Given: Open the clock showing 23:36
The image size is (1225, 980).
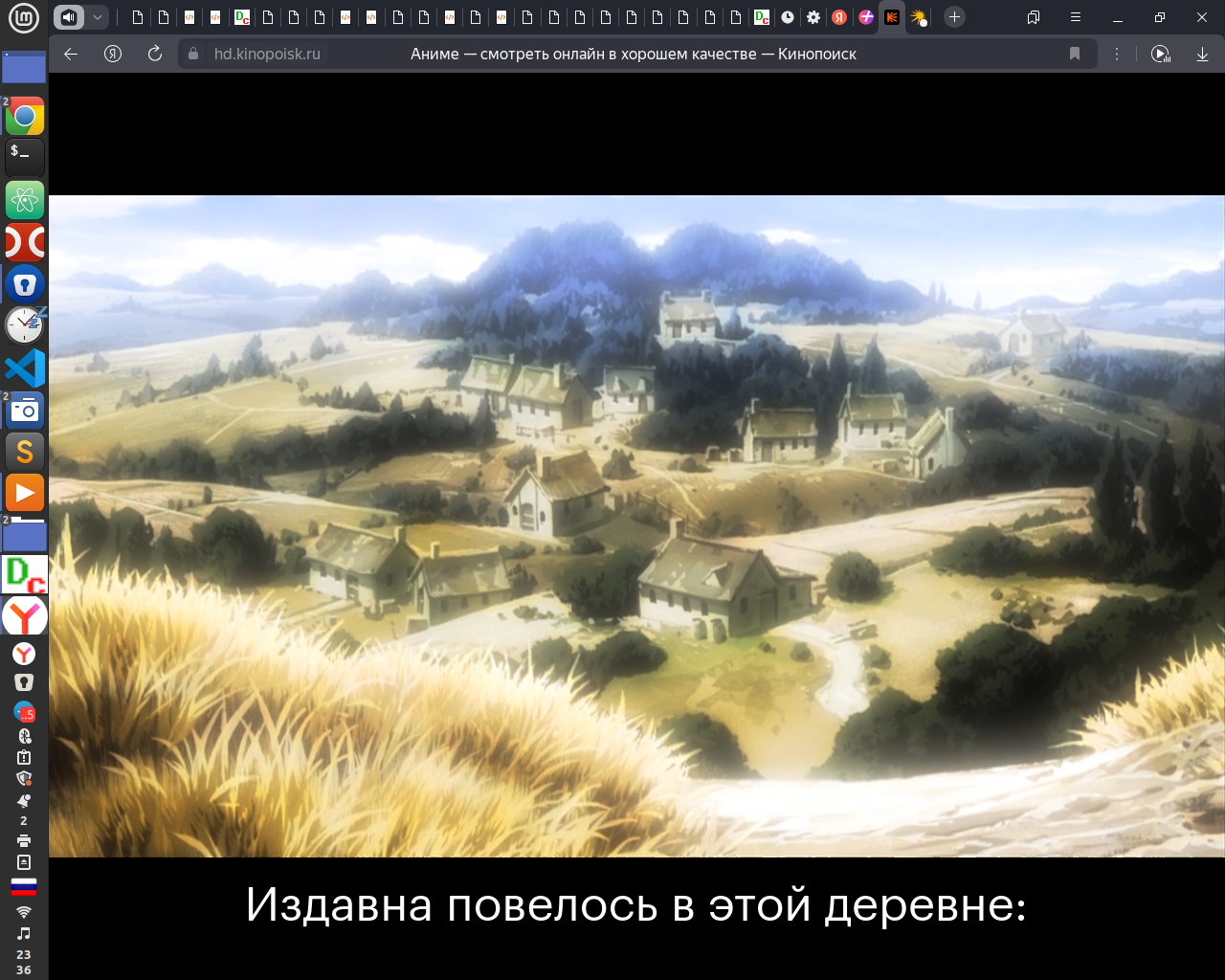Looking at the screenshot, I should click(24, 962).
